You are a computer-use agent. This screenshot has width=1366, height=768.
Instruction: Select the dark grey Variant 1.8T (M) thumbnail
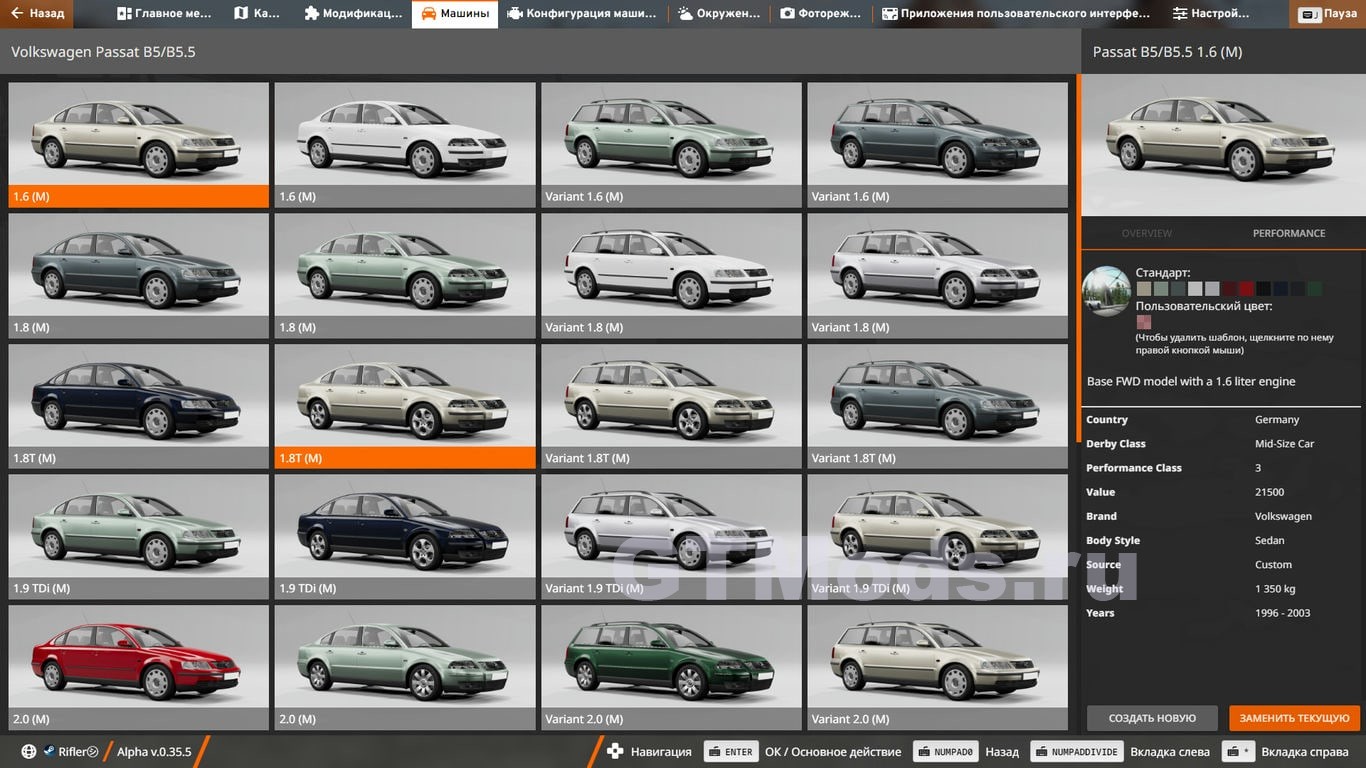938,407
